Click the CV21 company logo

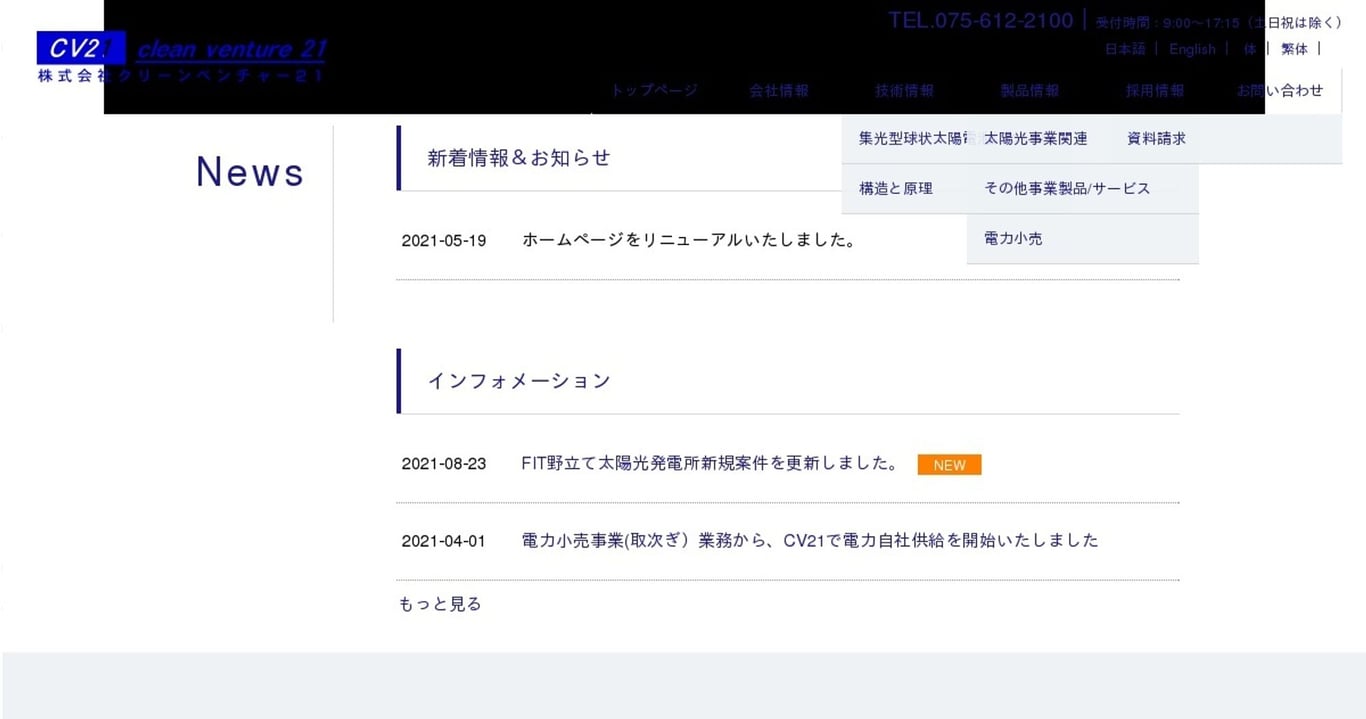click(80, 47)
